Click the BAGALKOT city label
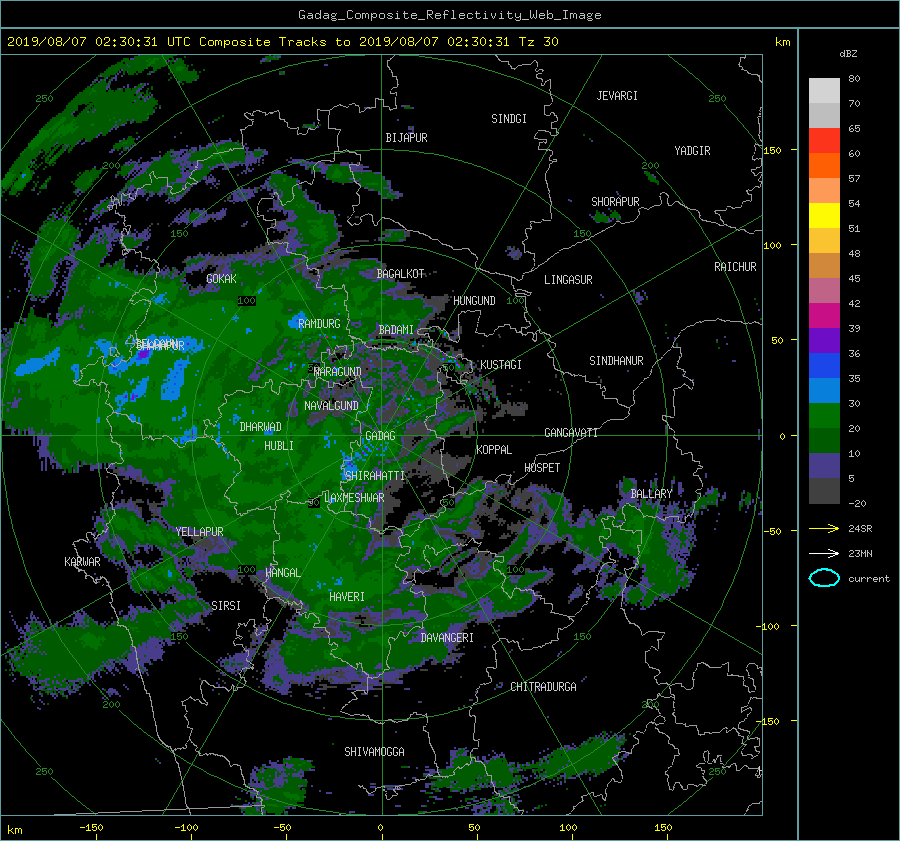The image size is (900, 841). pos(400,274)
